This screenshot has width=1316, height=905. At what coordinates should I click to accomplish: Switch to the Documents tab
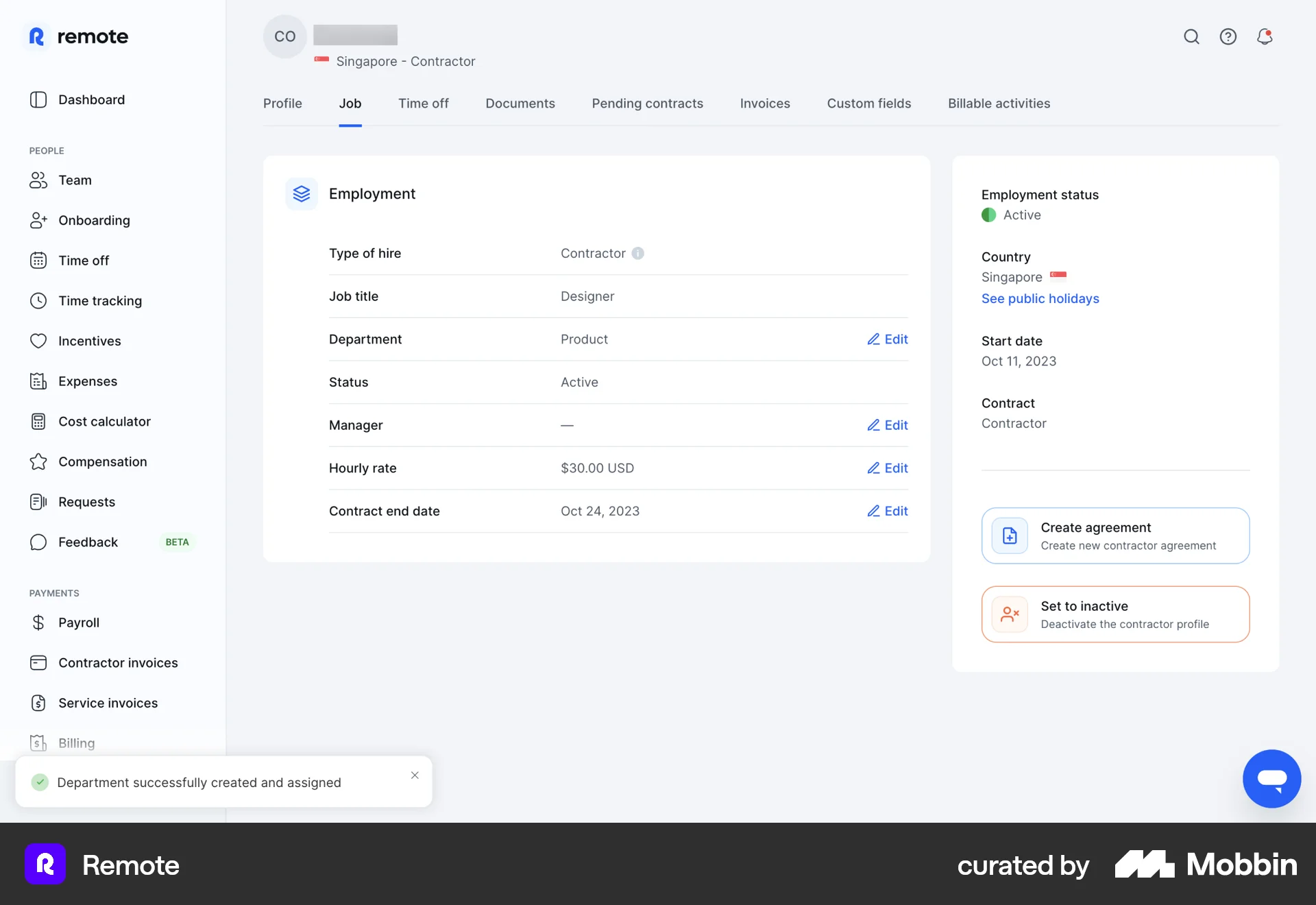(x=520, y=104)
